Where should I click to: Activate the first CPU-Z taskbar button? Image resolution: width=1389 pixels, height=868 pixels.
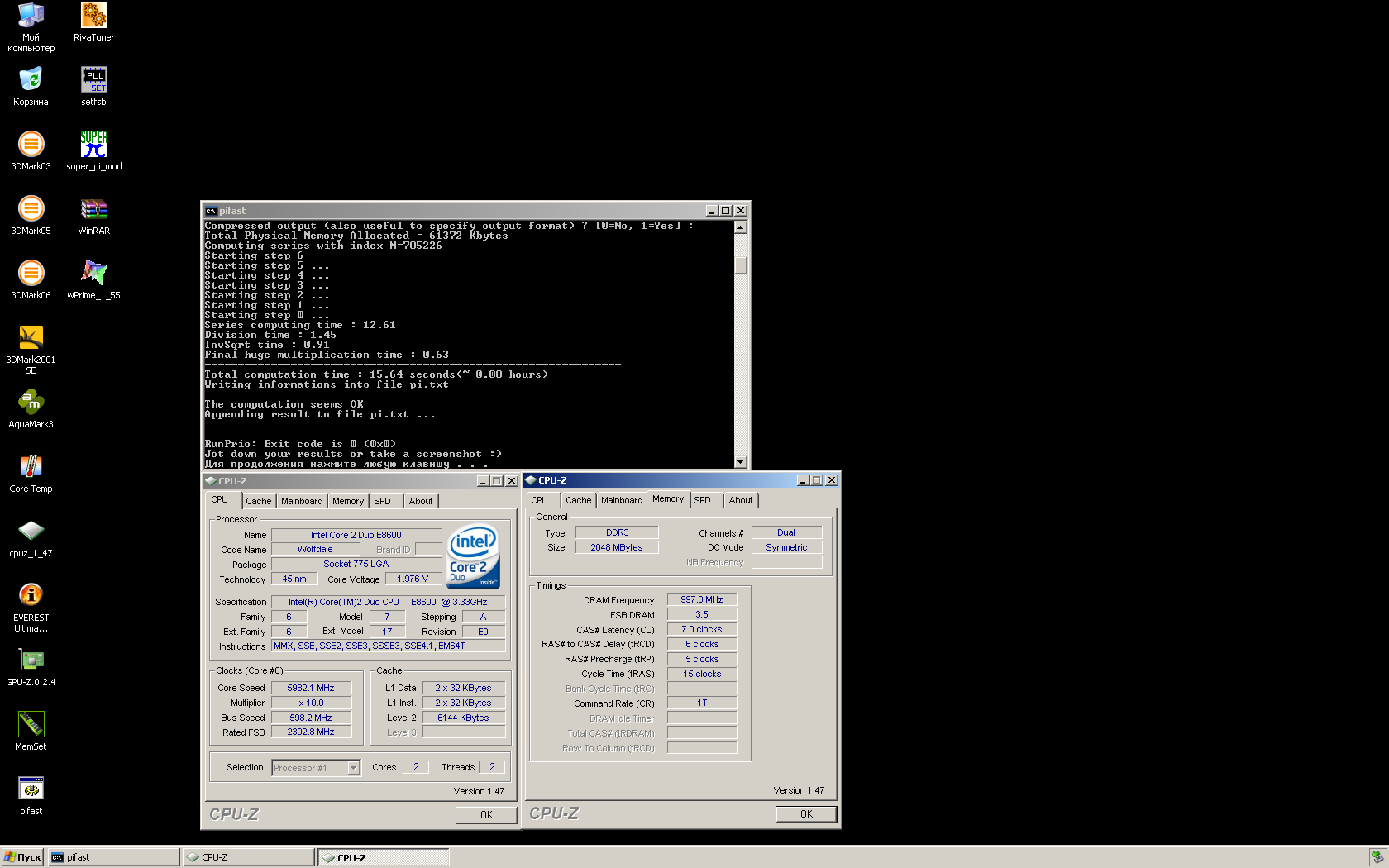pos(249,857)
